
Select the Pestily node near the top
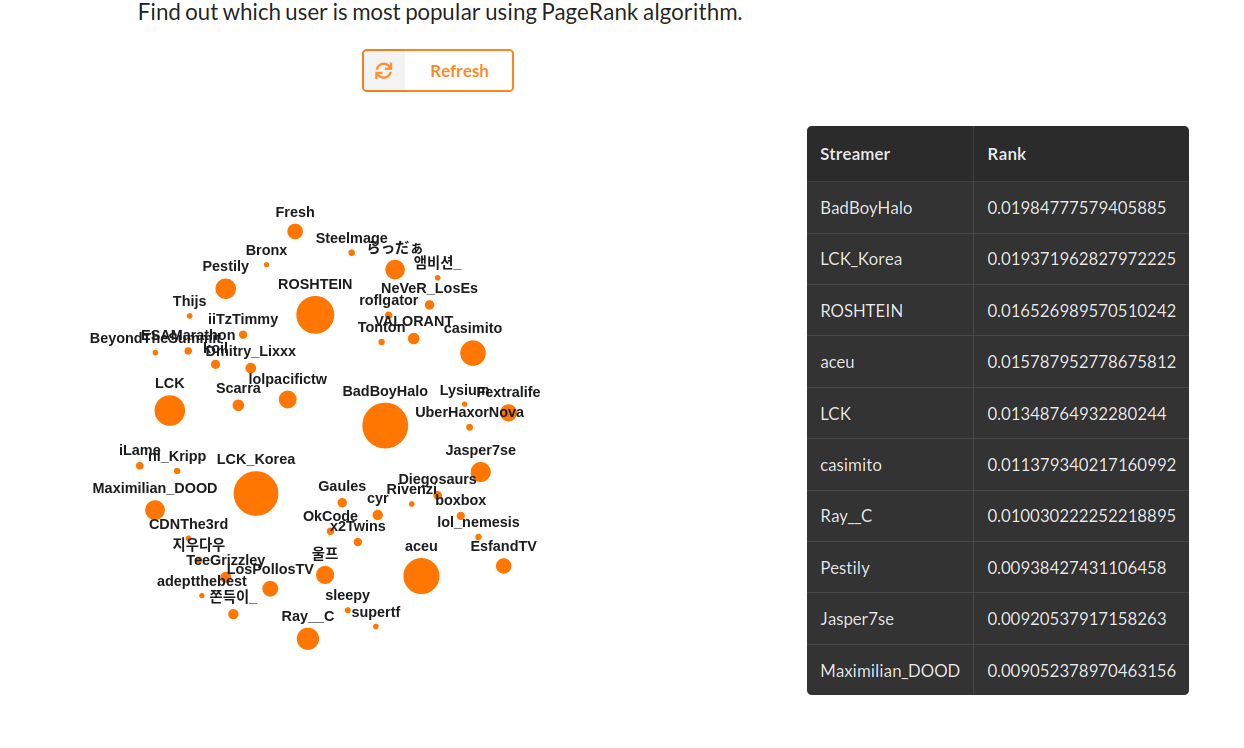(x=225, y=288)
